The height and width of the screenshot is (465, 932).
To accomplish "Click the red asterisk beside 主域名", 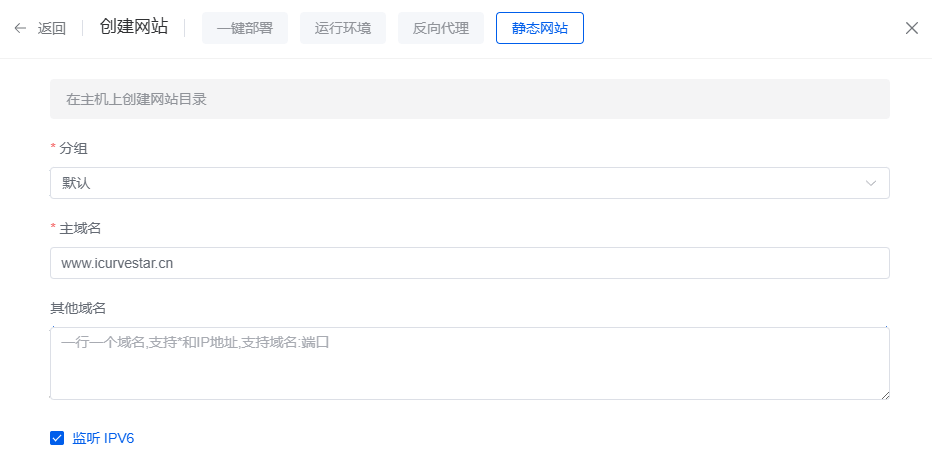I will point(53,228).
